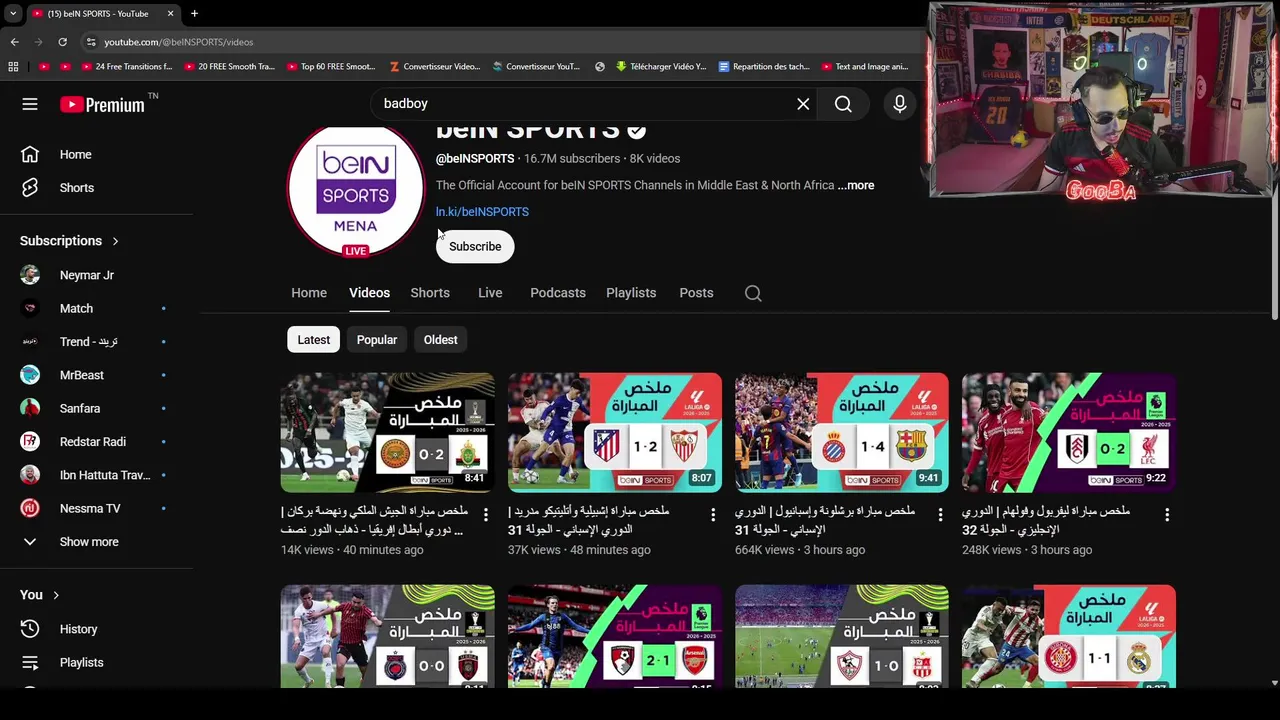
Task: Open the tab search dropdown arrow
Action: (x=12, y=13)
